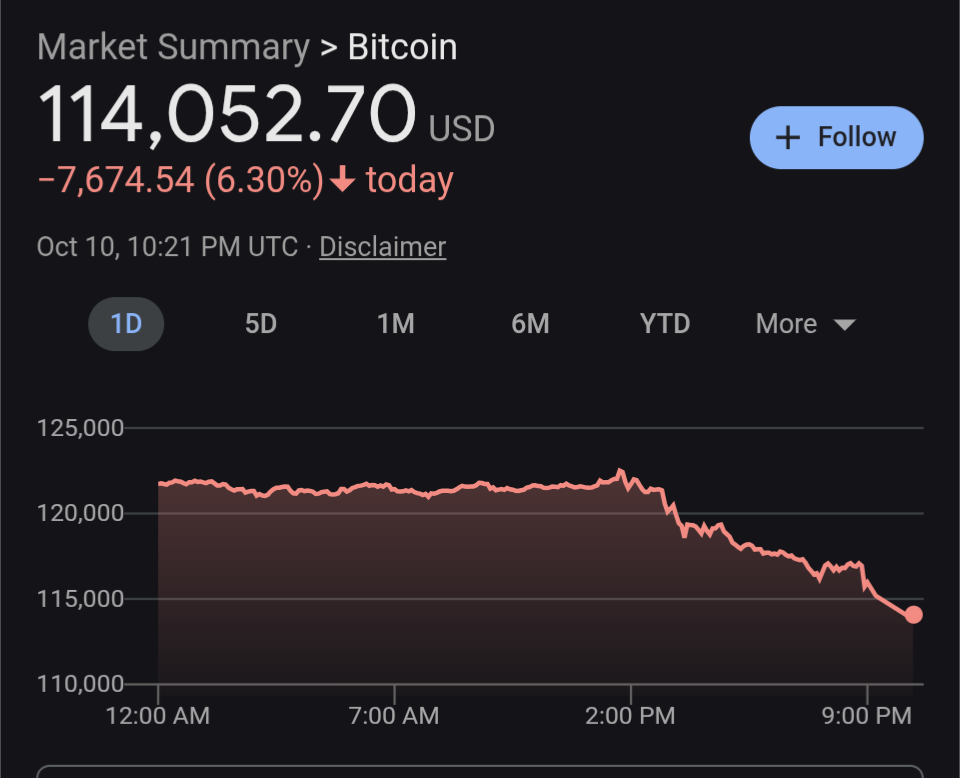The height and width of the screenshot is (778, 960).
Task: Click the Bitcoin breadcrumb title
Action: (402, 47)
